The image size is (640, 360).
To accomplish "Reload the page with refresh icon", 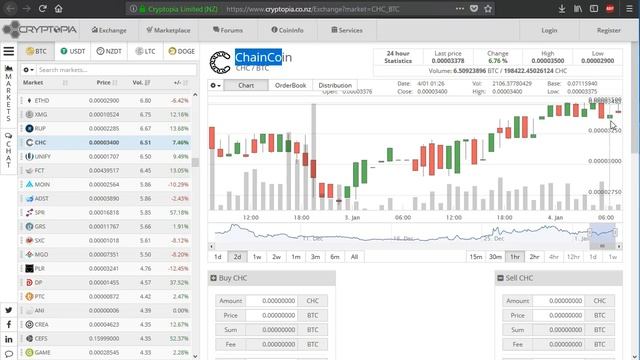I will [x=42, y=9].
